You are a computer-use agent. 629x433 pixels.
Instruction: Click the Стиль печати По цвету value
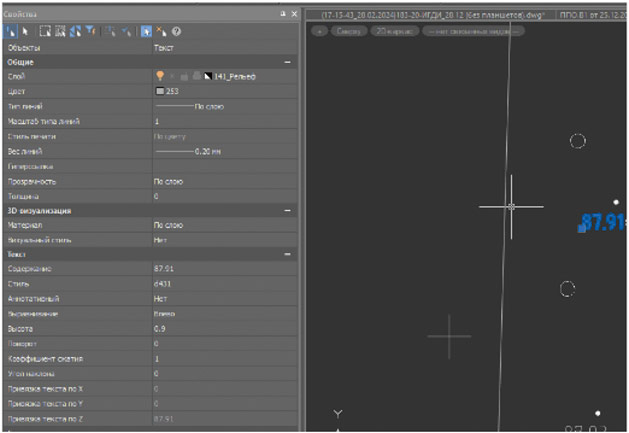tap(225, 136)
